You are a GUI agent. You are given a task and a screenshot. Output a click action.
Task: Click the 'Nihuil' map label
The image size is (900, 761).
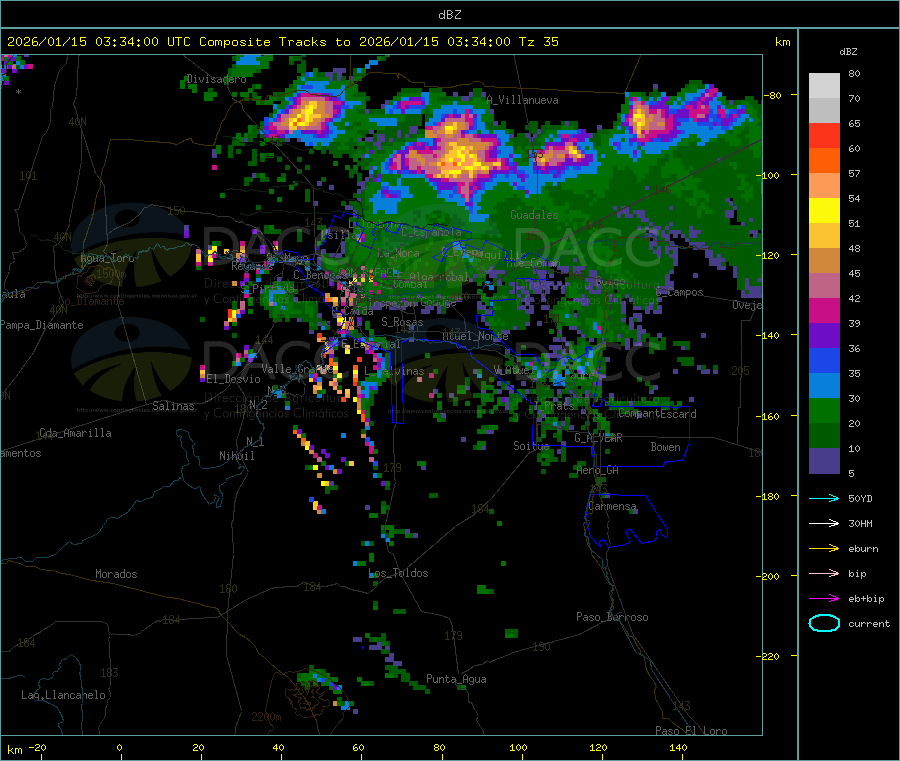click(x=236, y=456)
